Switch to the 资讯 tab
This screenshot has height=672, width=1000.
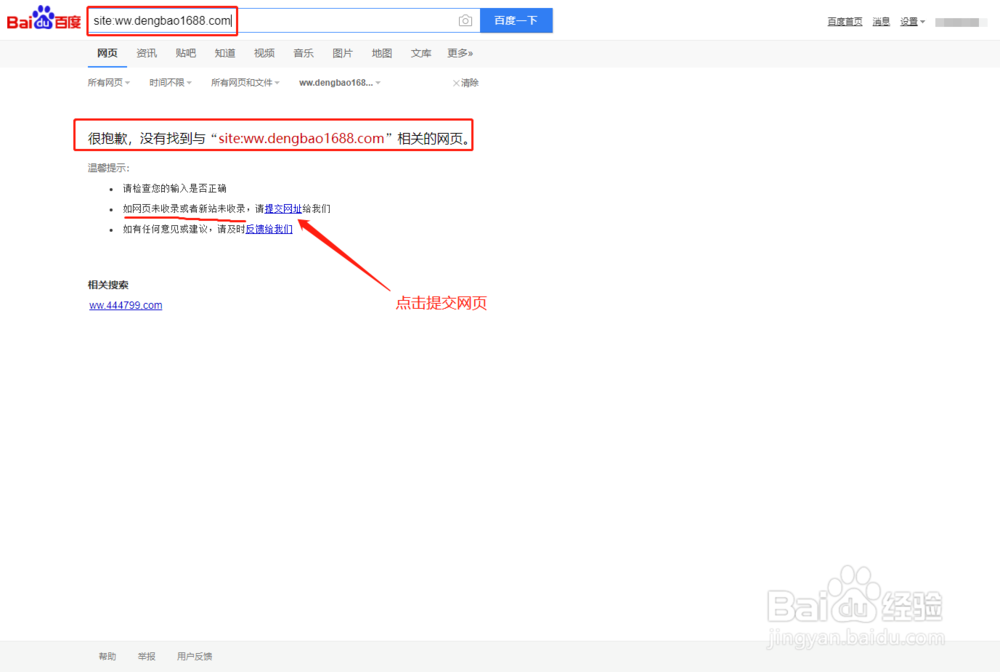point(147,53)
